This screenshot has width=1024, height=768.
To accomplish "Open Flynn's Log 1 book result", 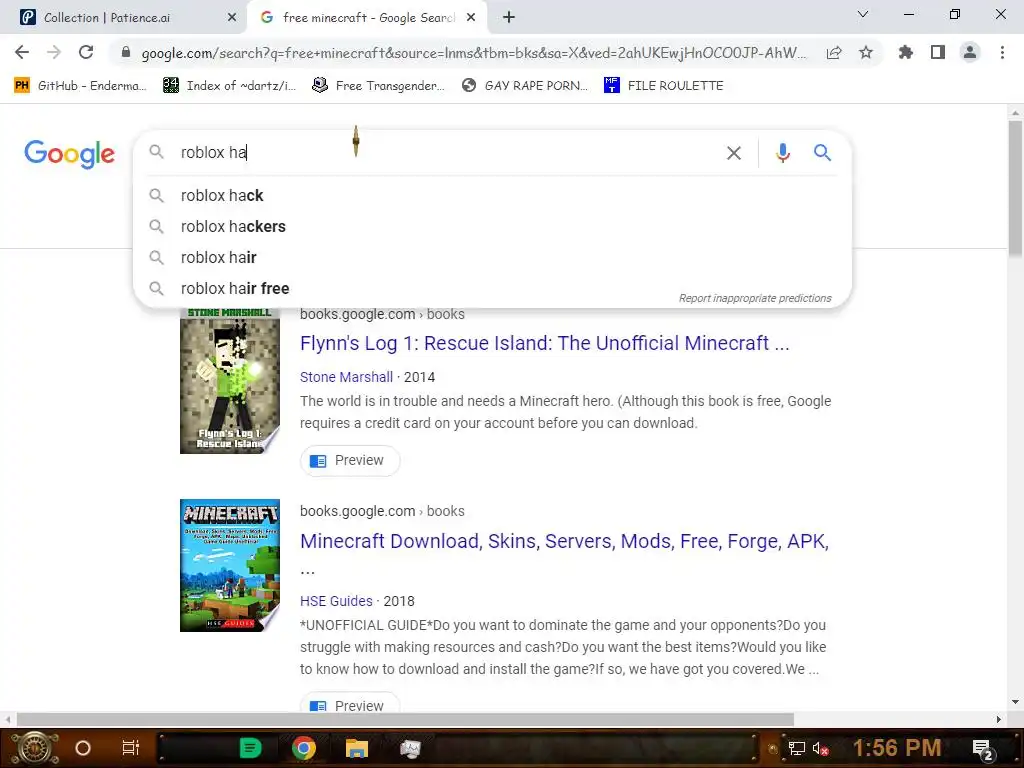I will 545,344.
